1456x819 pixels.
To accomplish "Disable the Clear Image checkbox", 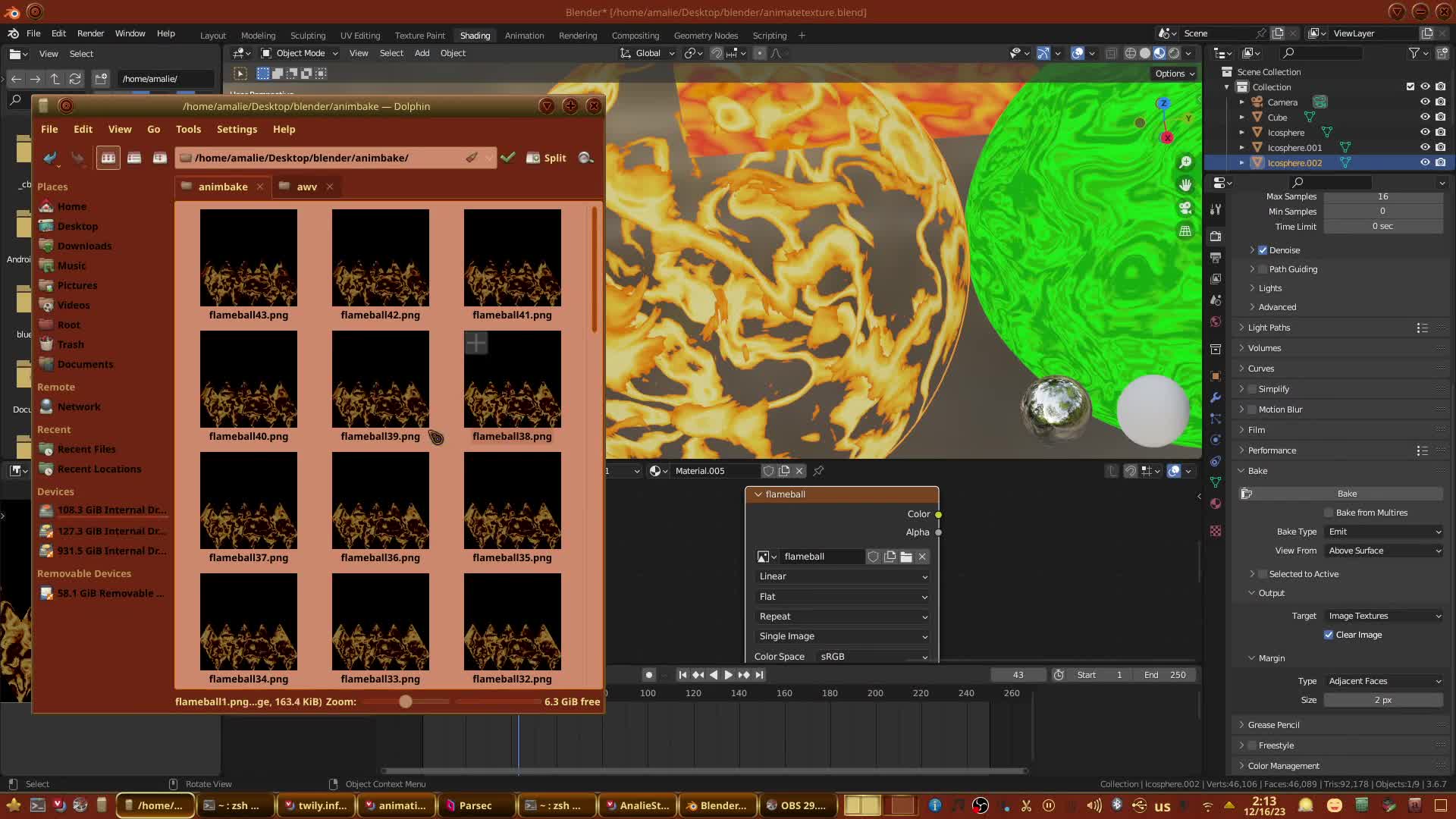I will tap(1329, 635).
